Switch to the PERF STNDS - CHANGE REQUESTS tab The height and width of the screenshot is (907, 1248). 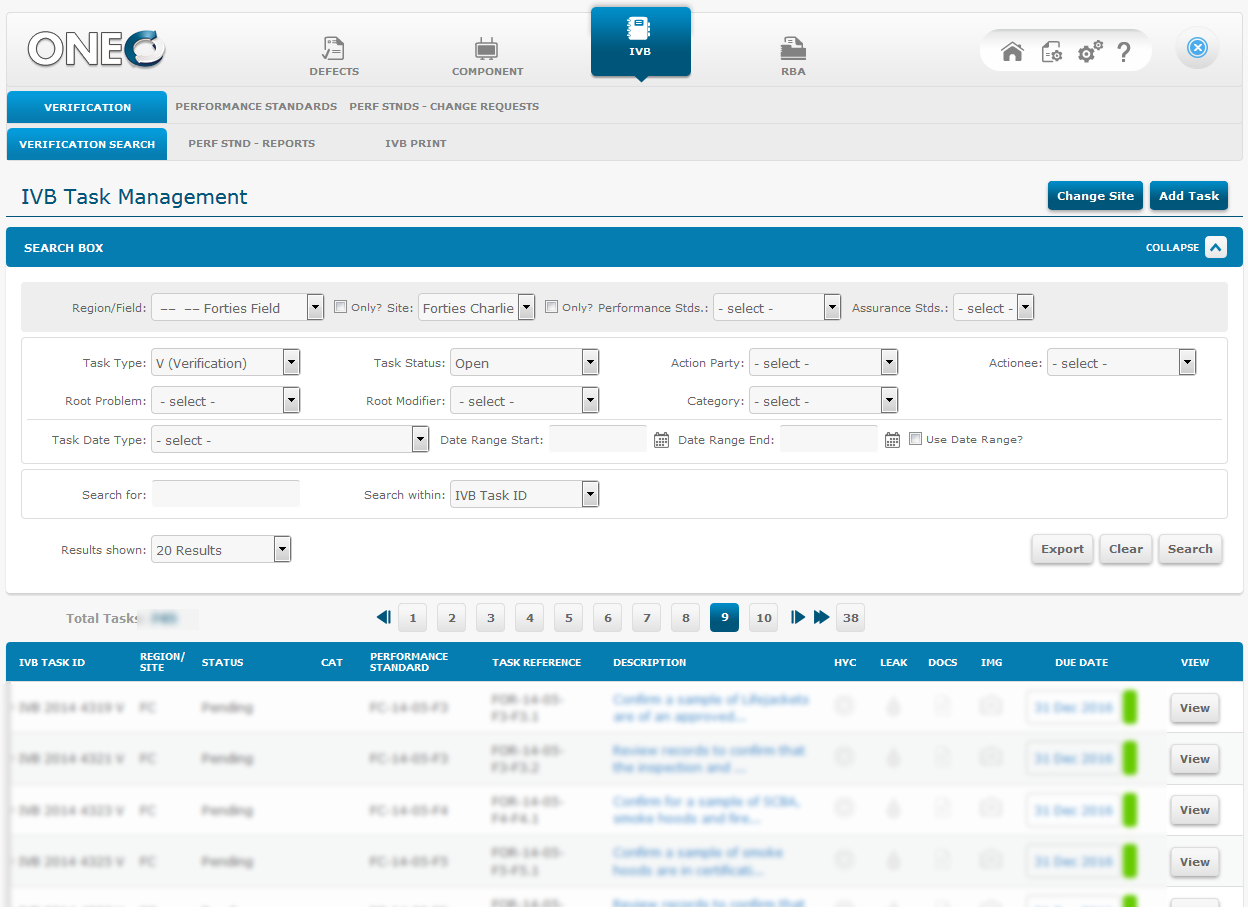tap(444, 106)
